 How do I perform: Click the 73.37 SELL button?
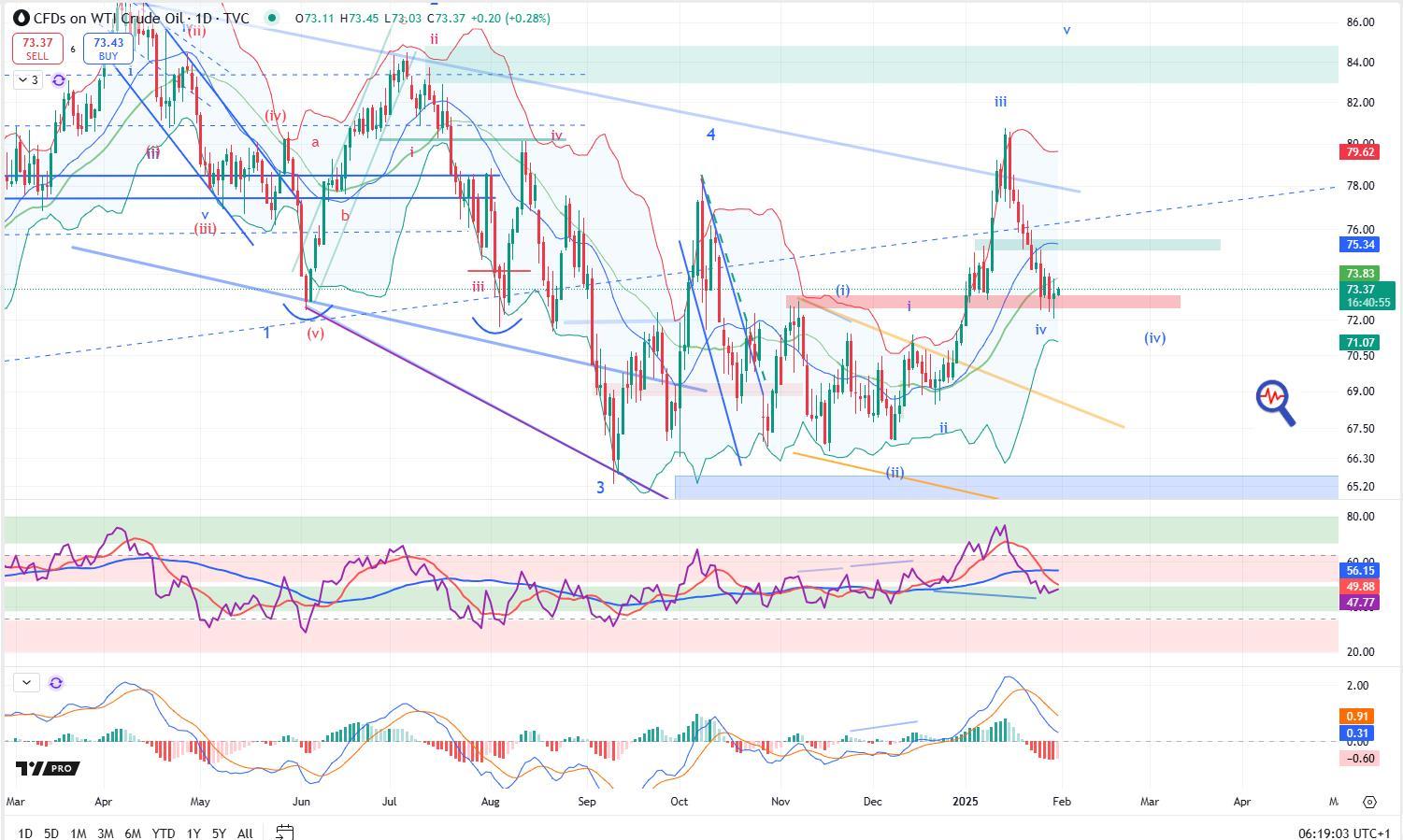click(37, 49)
